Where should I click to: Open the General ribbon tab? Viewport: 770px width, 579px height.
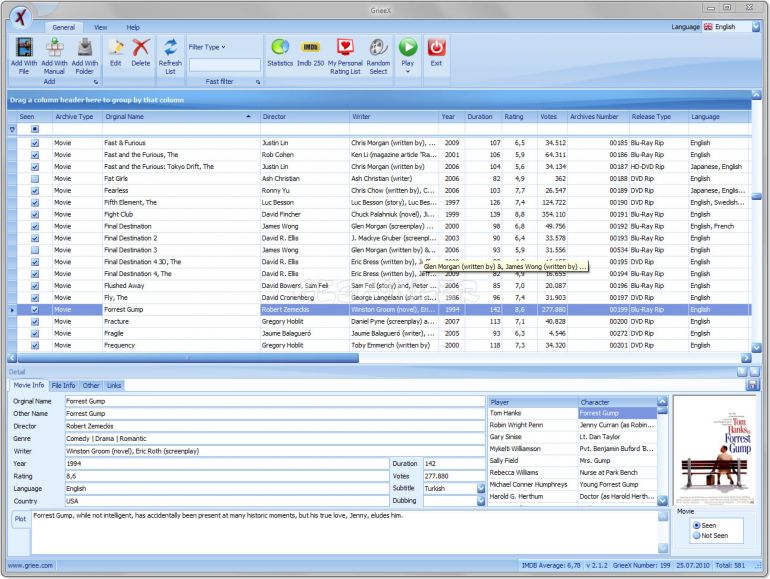64,28
